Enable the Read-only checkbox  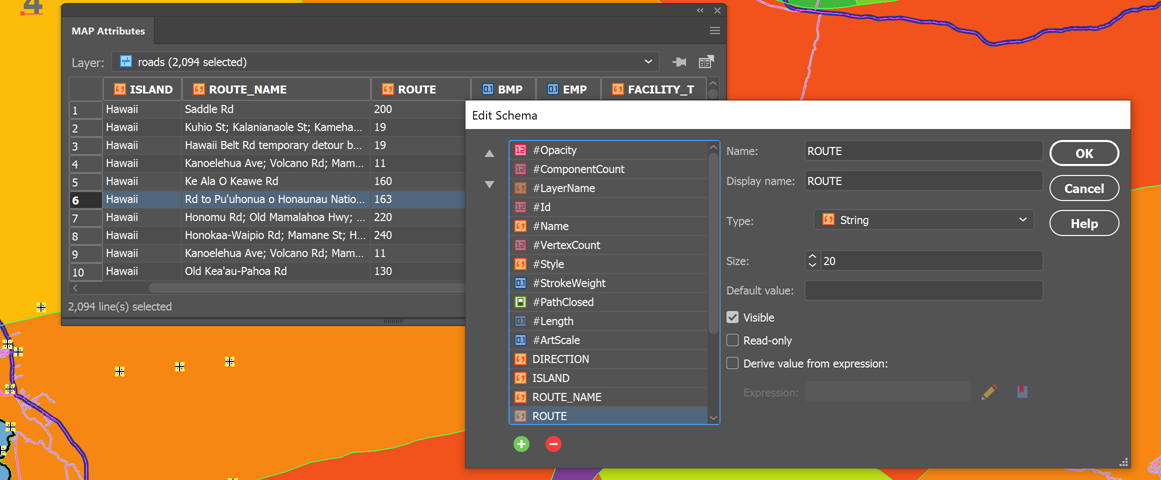pos(733,341)
